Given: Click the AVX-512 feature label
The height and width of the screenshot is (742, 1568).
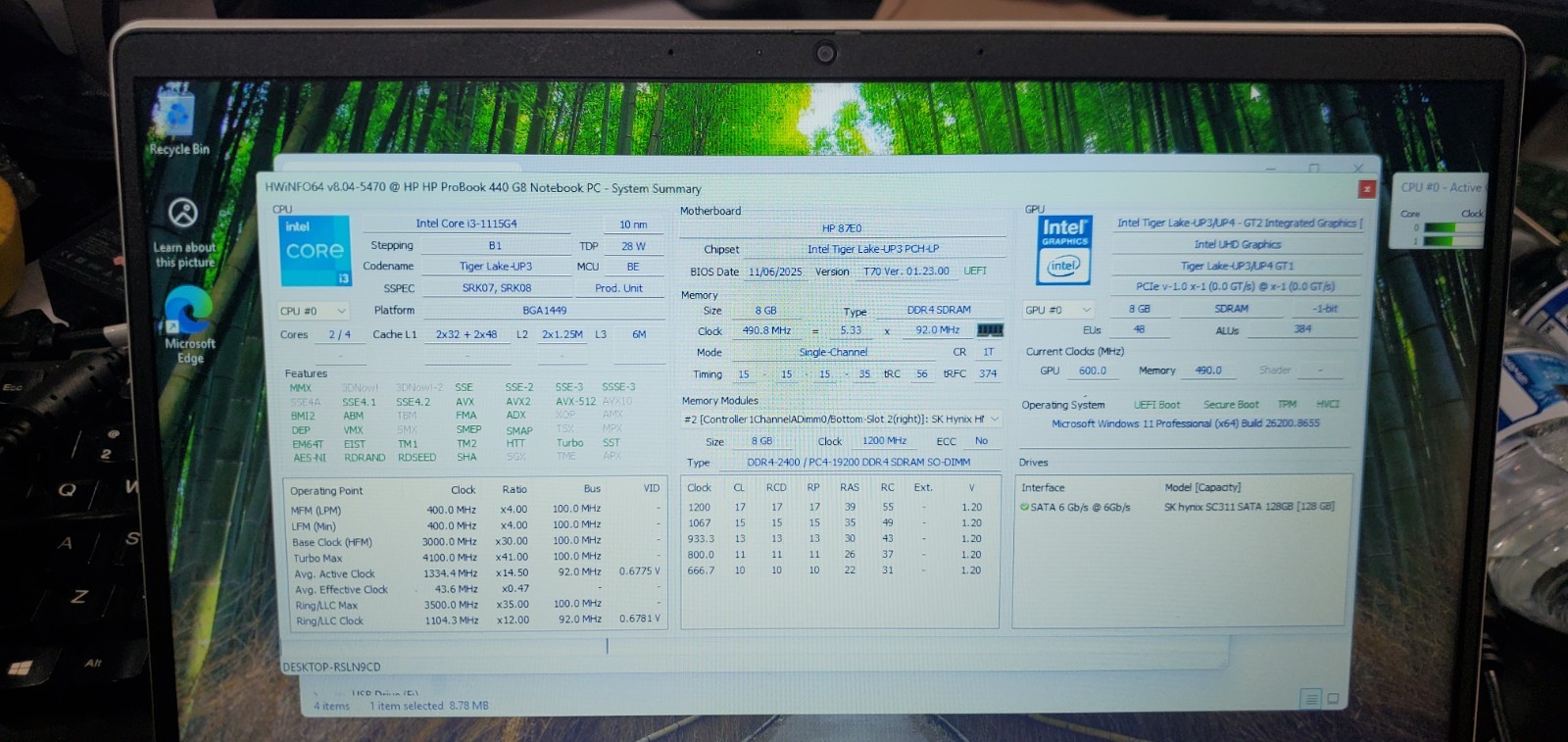Looking at the screenshot, I should (575, 401).
